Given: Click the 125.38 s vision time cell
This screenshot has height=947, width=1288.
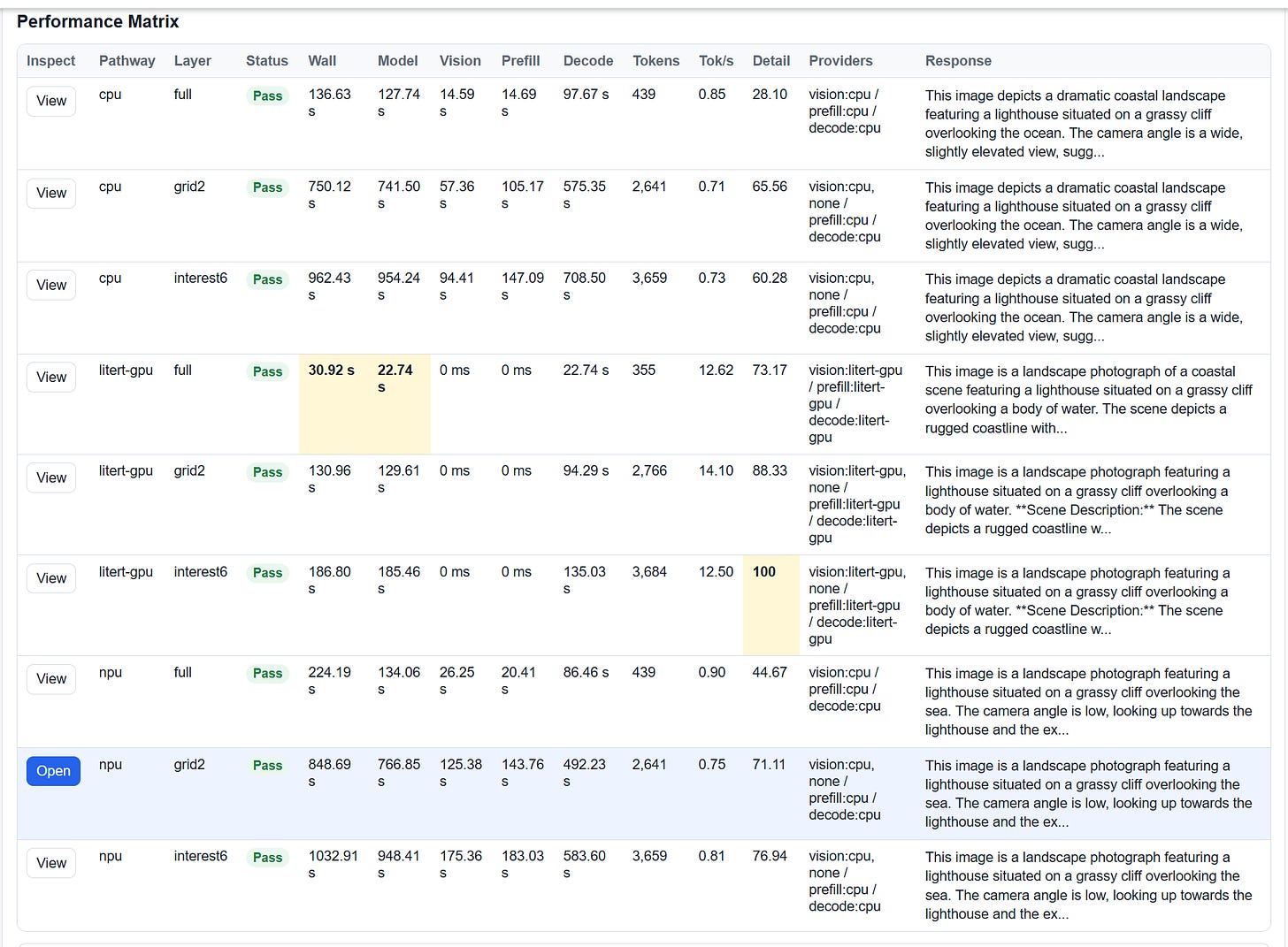Looking at the screenshot, I should [x=461, y=772].
